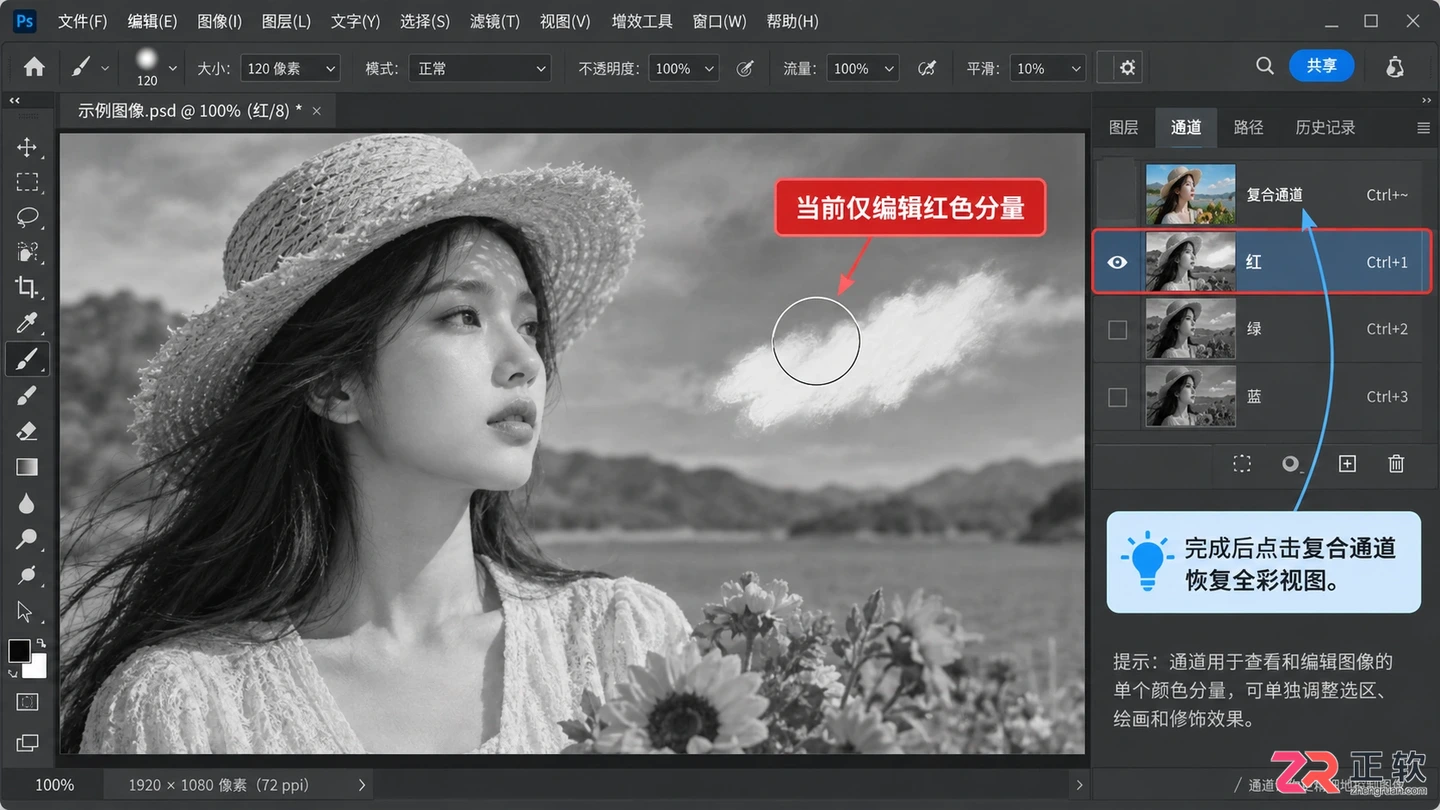The height and width of the screenshot is (810, 1440).
Task: Delete the current channel trash icon
Action: point(1396,463)
